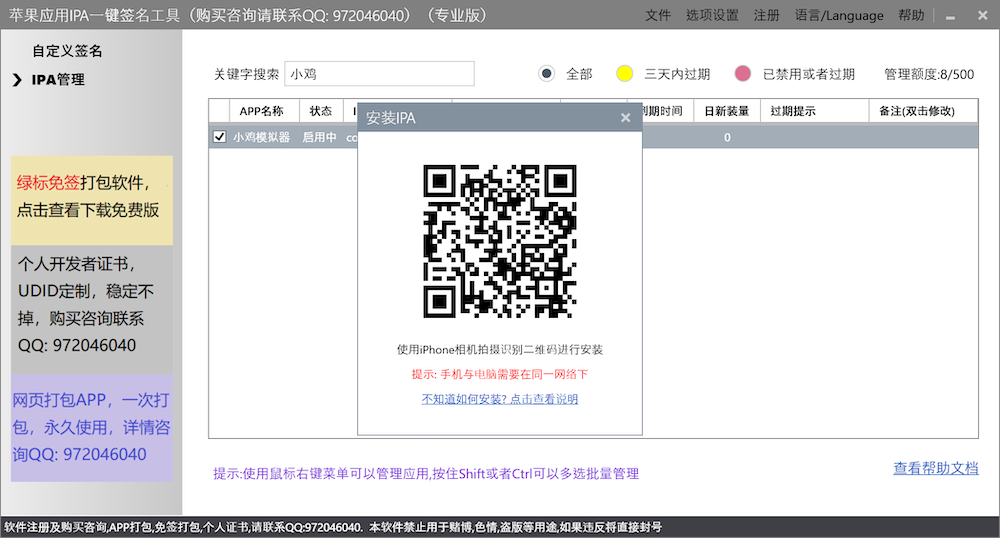This screenshot has width=1000, height=538.
Task: Close the main application window
Action: 983,15
